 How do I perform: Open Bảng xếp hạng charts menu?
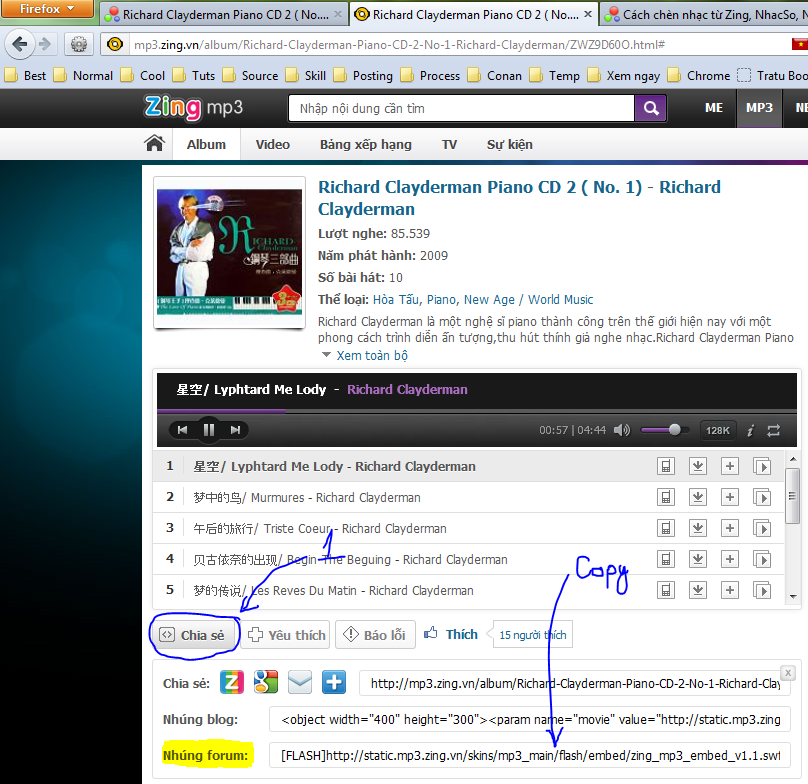pyautogui.click(x=366, y=144)
